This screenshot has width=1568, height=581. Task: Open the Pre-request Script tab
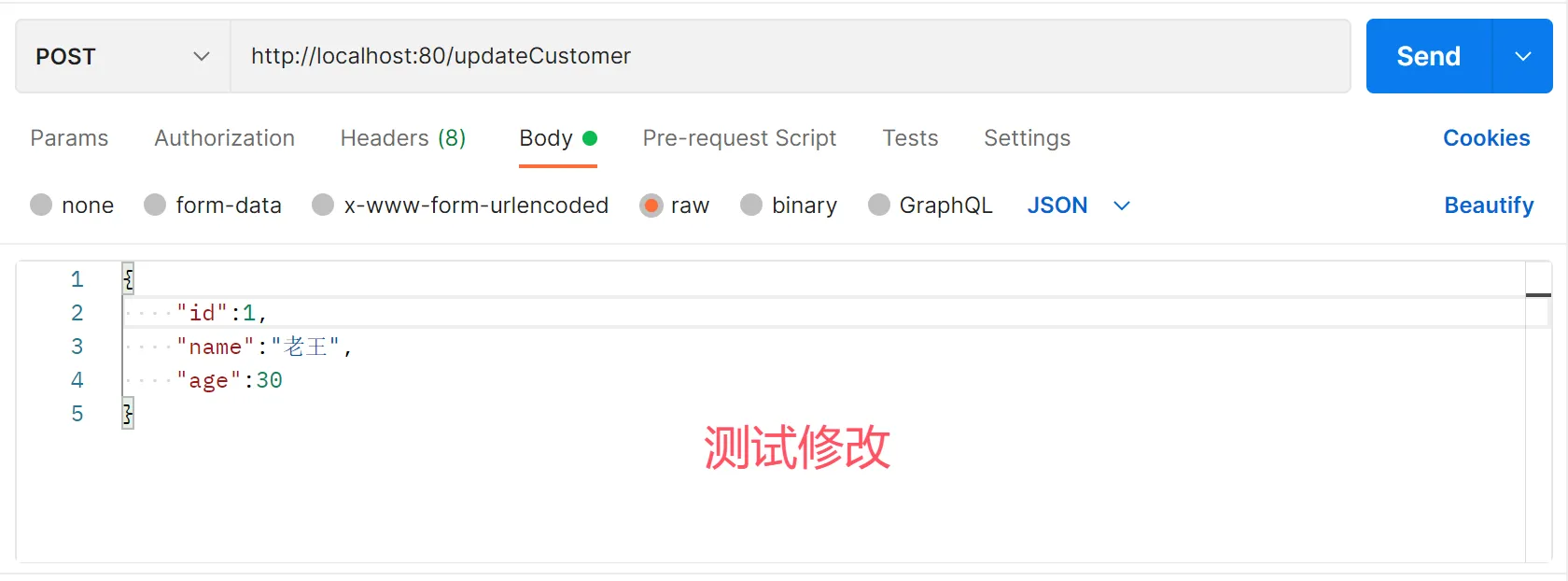click(739, 138)
